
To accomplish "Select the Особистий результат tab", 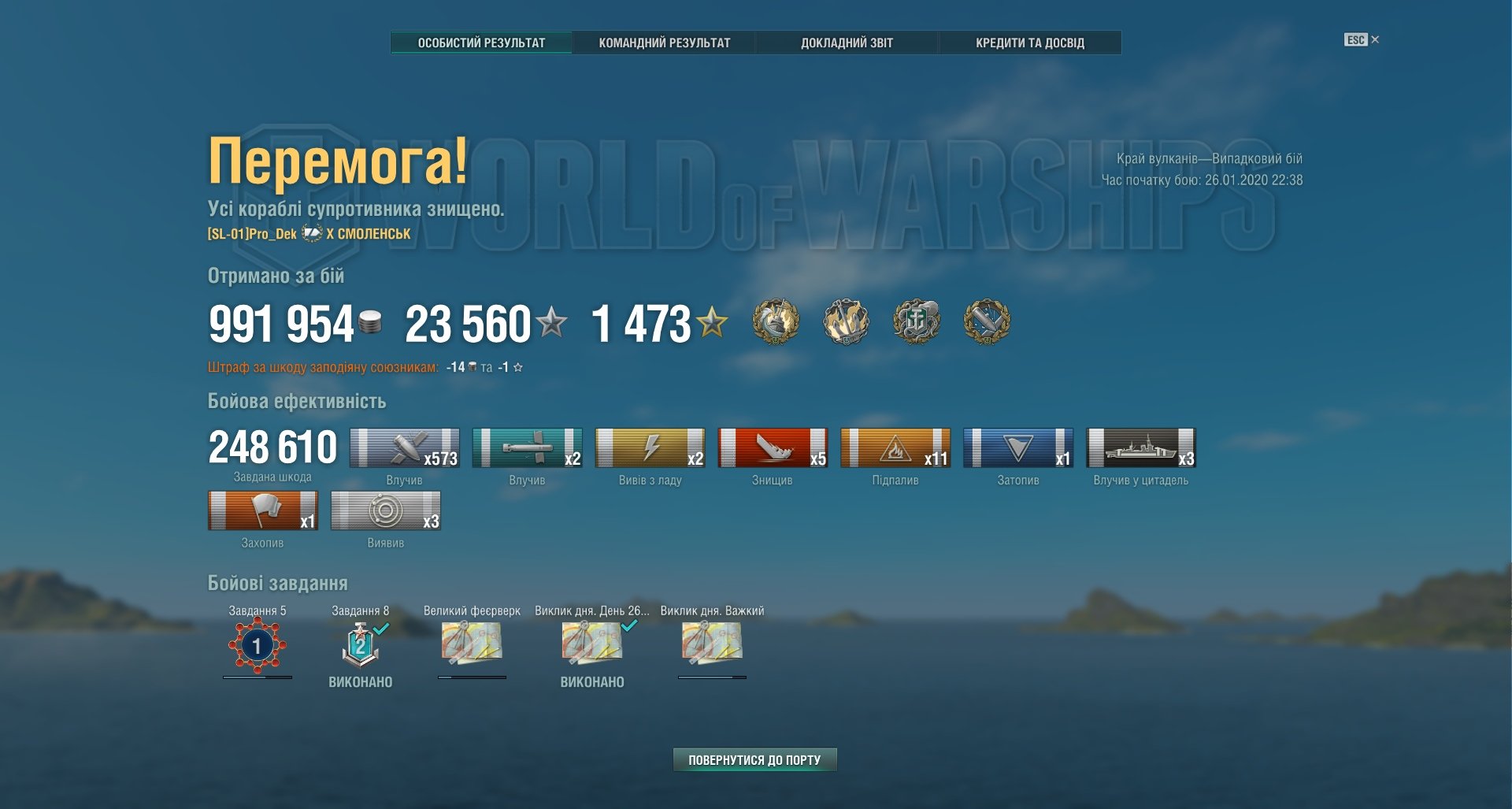I will [x=481, y=43].
